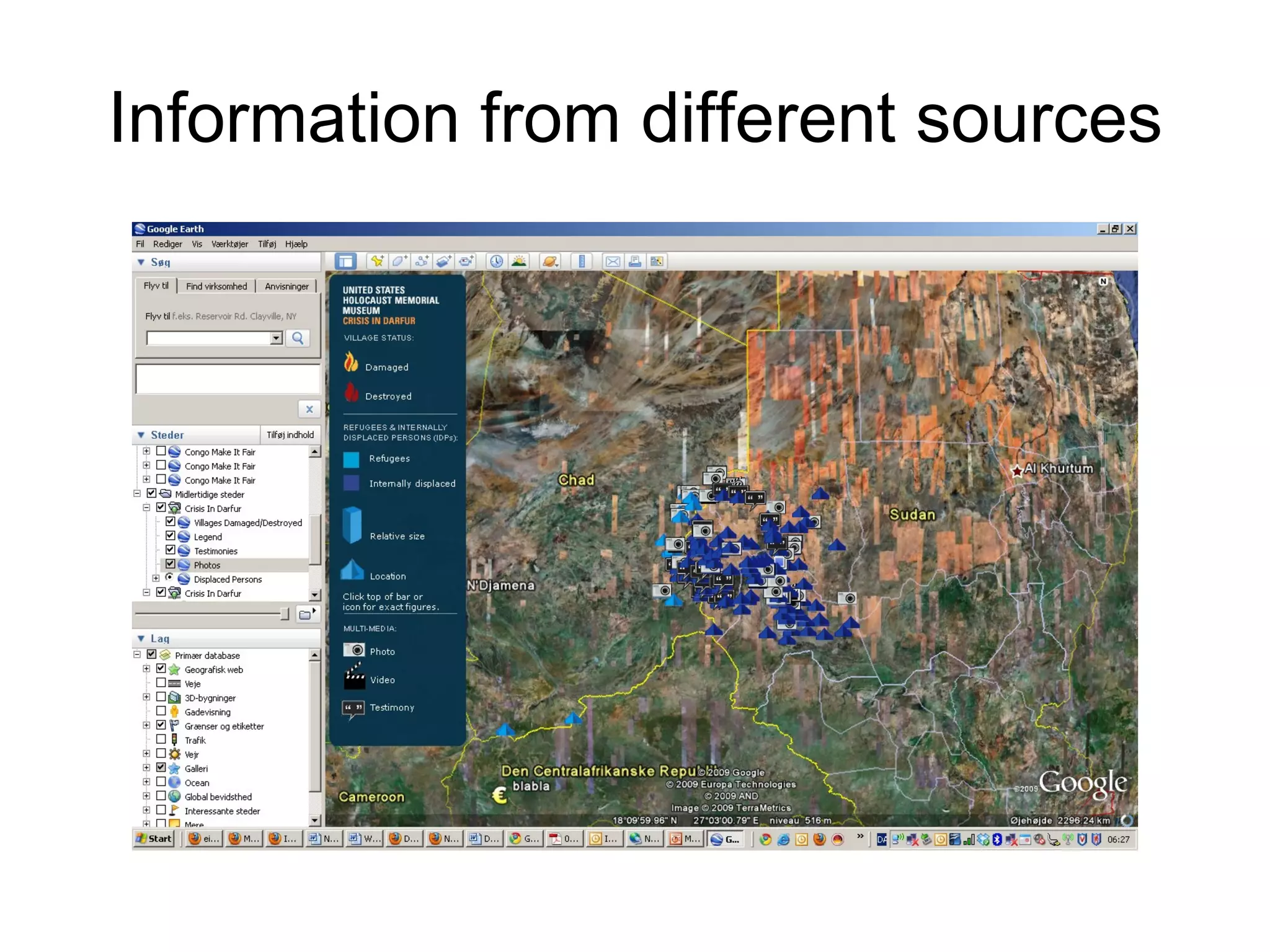This screenshot has width=1270, height=952.
Task: Show historical imagery clock tool
Action: pyautogui.click(x=496, y=262)
